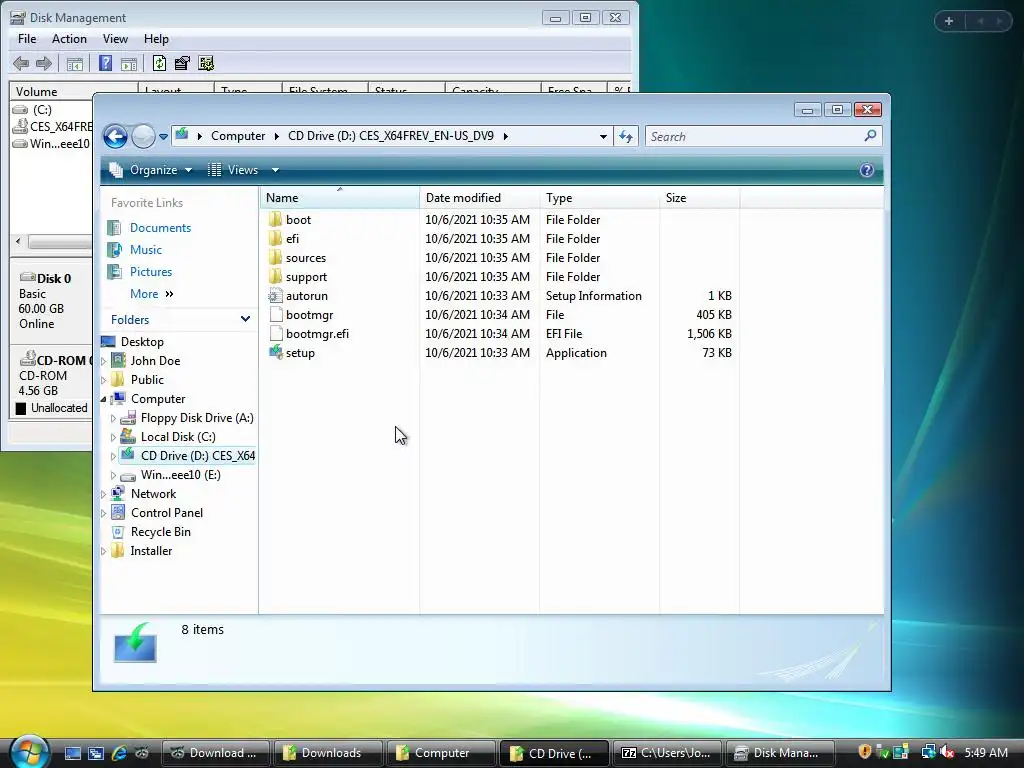Screen dimensions: 1024x768
Task: Select the (C:) volume in Disk Management
Action: tap(42, 110)
